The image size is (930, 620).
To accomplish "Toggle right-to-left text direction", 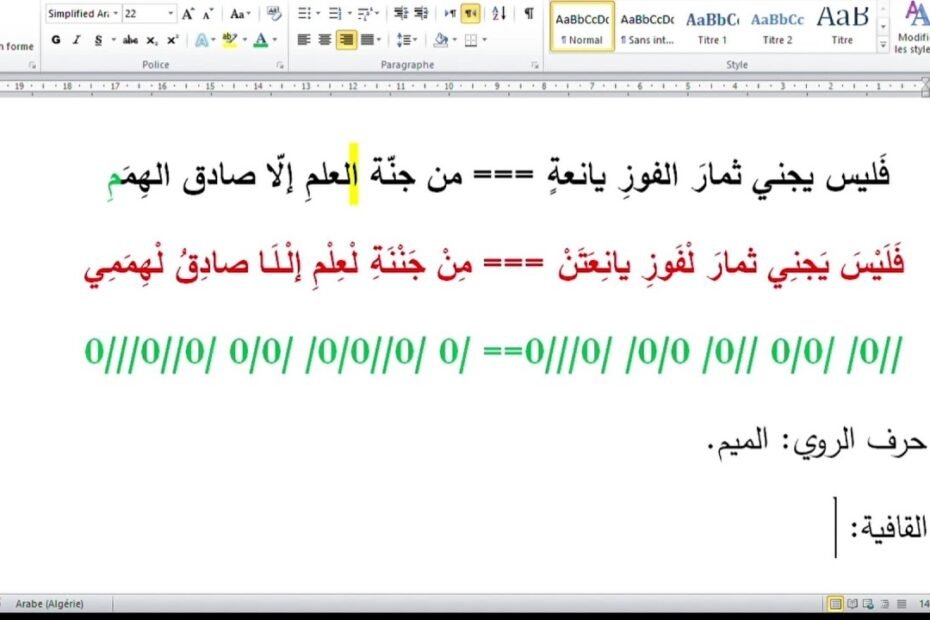I will click(x=470, y=14).
